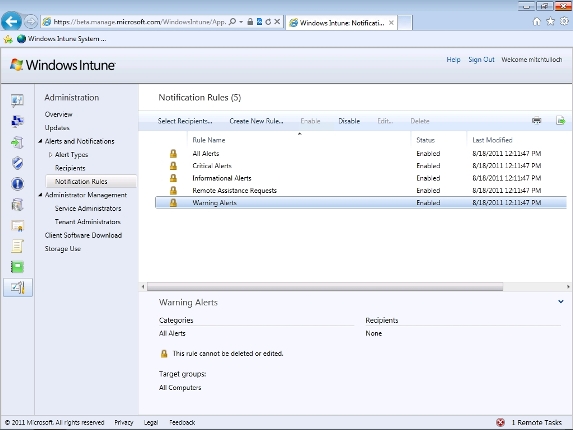Open the Policy workspace icon
Image resolution: width=573 pixels, height=430 pixels.
(17, 246)
